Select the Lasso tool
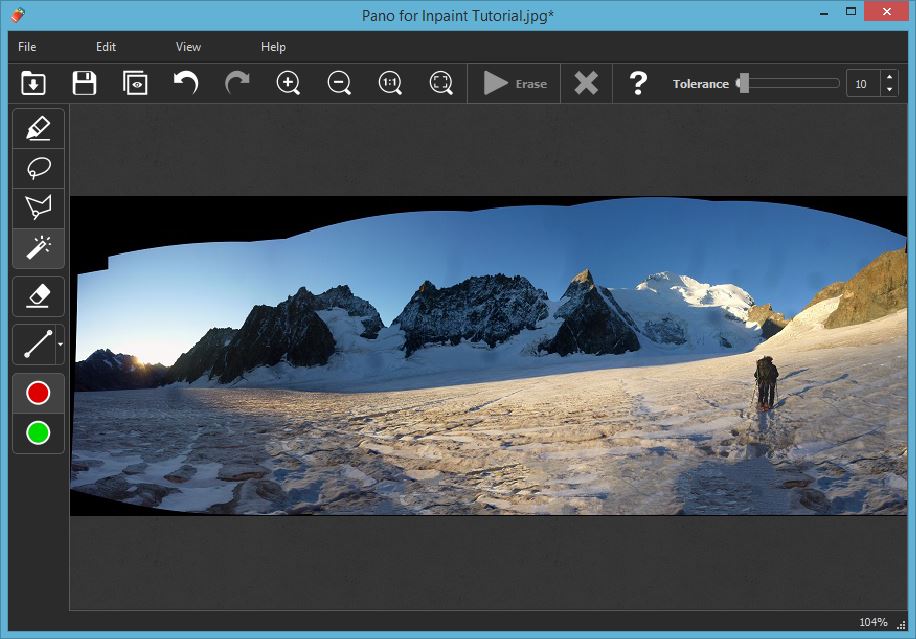This screenshot has width=916, height=639. point(38,168)
